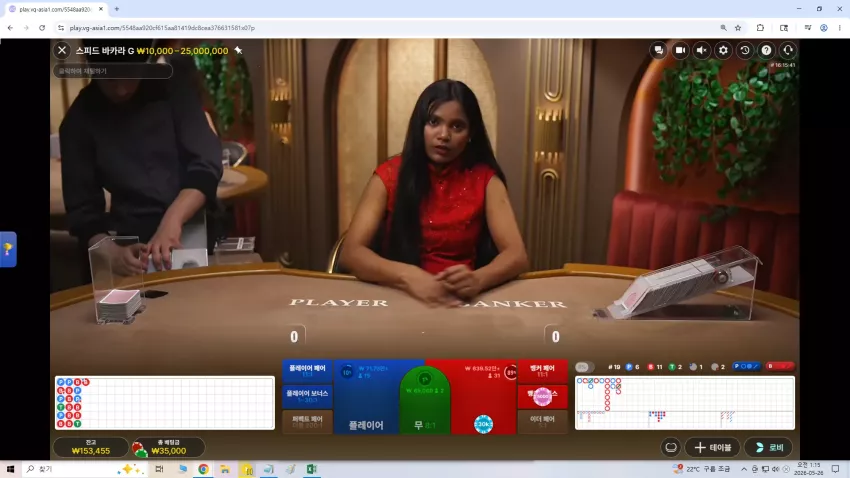
Task: Click the yellow lightbulb side tab
Action: pyautogui.click(x=8, y=249)
